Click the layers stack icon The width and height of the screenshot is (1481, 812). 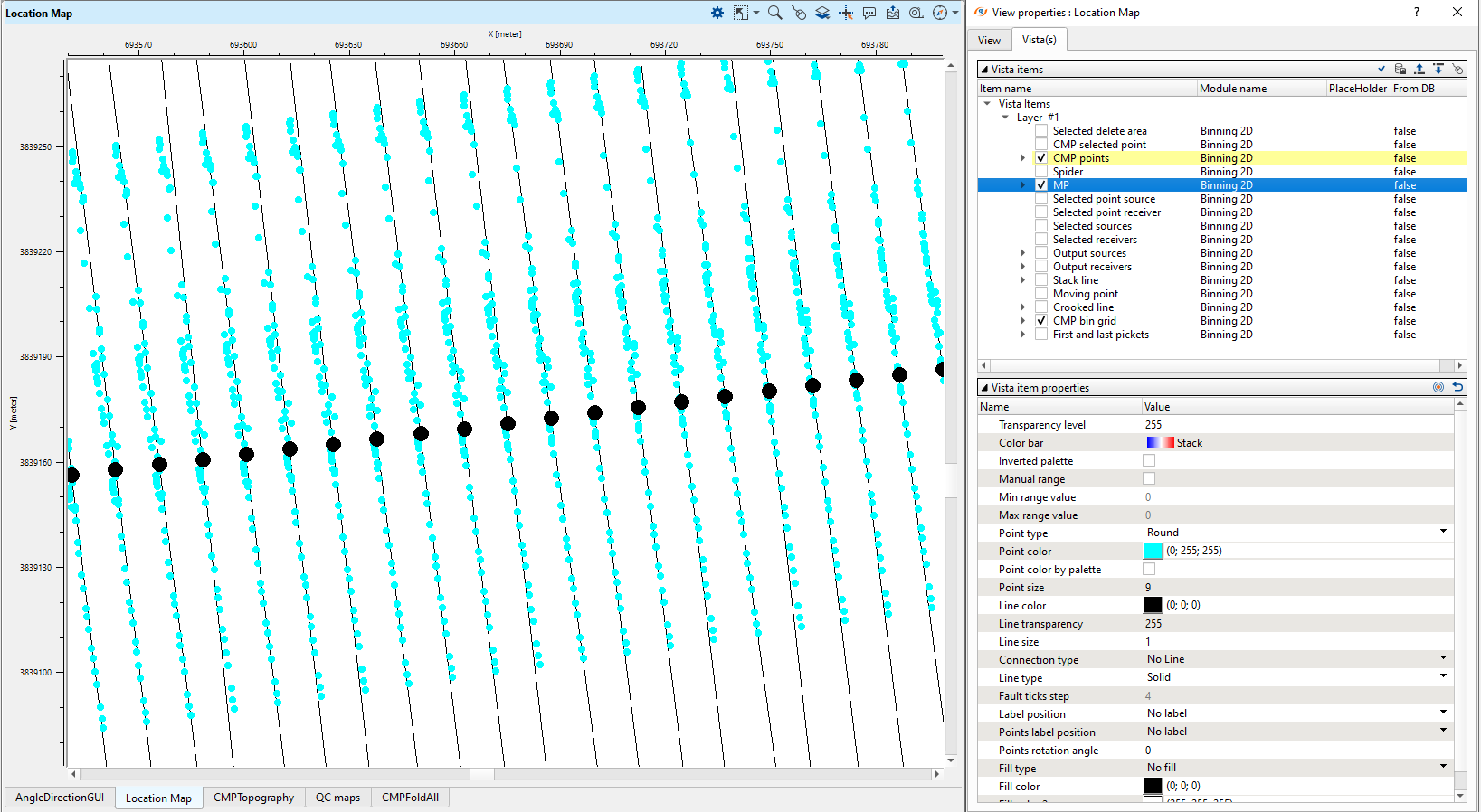822,13
